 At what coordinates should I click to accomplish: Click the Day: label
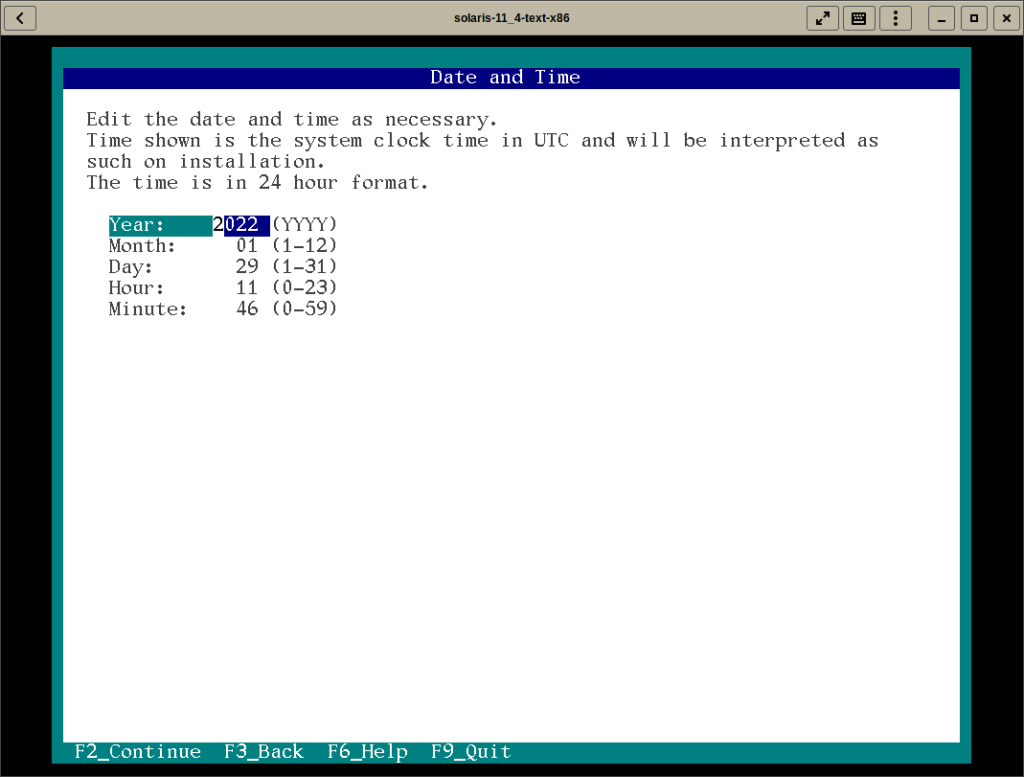click(131, 267)
